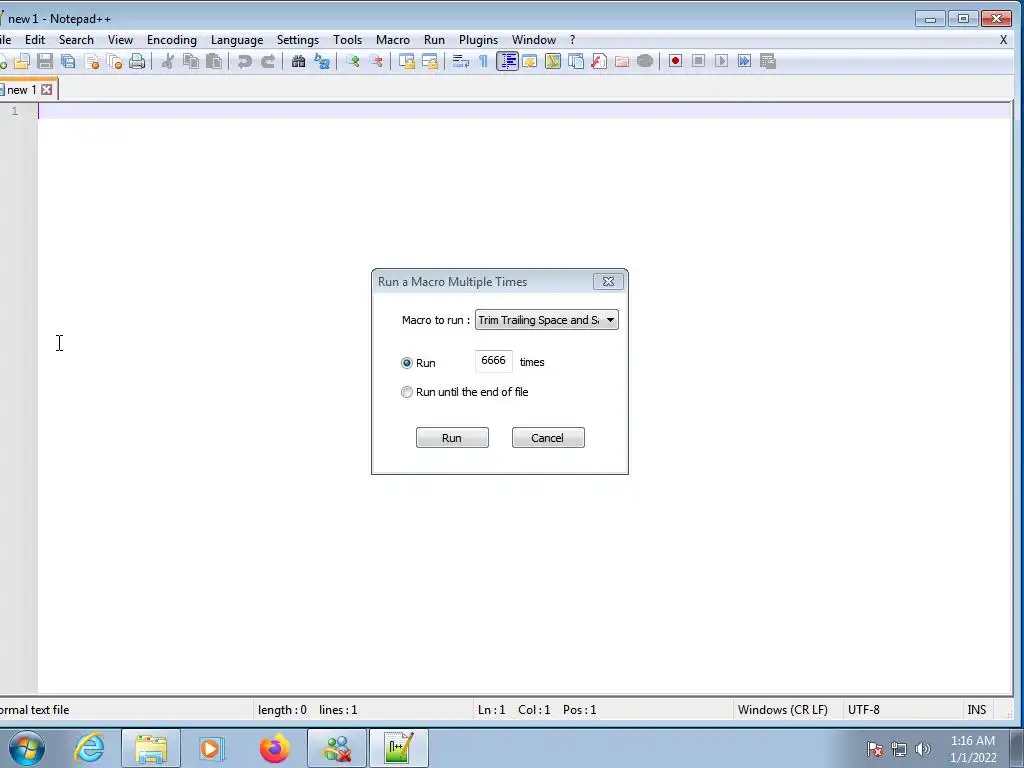The image size is (1024, 768).
Task: Click the Save Recorded Macro icon
Action: tap(768, 61)
